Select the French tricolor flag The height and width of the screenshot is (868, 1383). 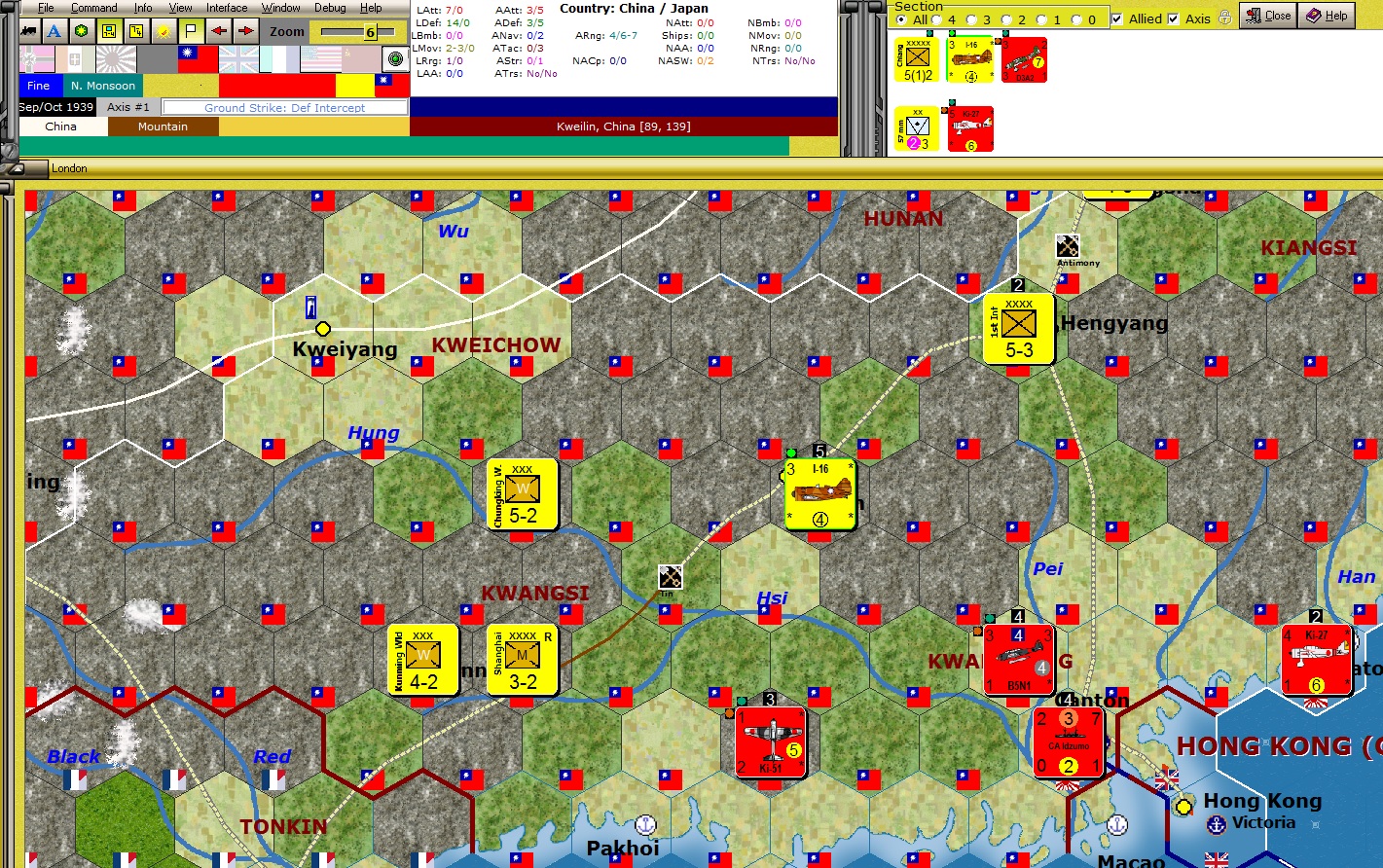click(x=278, y=59)
